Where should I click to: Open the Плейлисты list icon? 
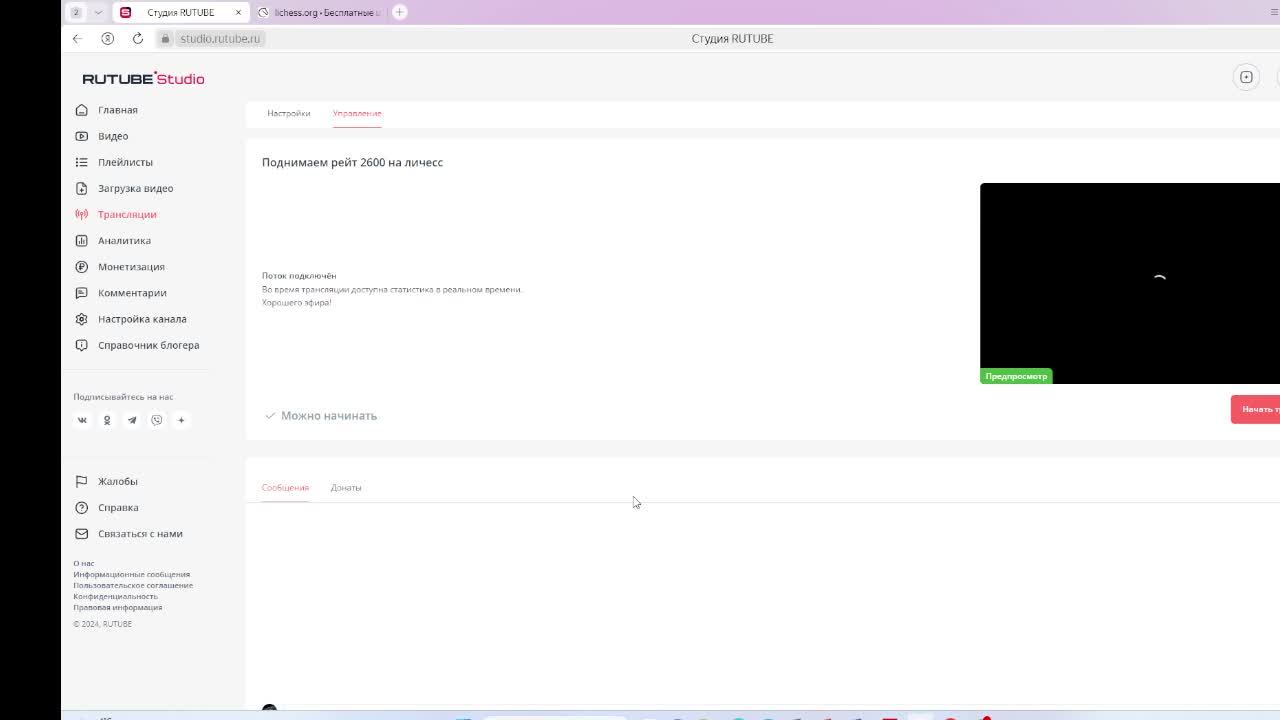tap(82, 162)
